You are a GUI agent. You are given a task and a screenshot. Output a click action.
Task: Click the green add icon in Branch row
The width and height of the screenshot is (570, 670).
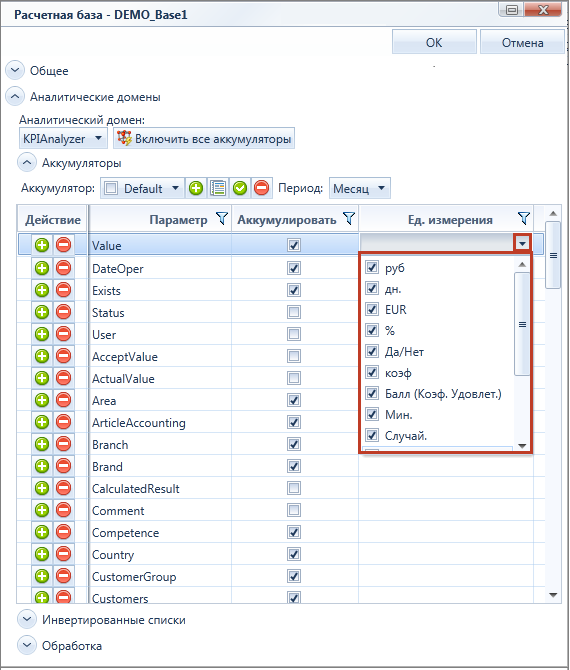click(x=42, y=444)
